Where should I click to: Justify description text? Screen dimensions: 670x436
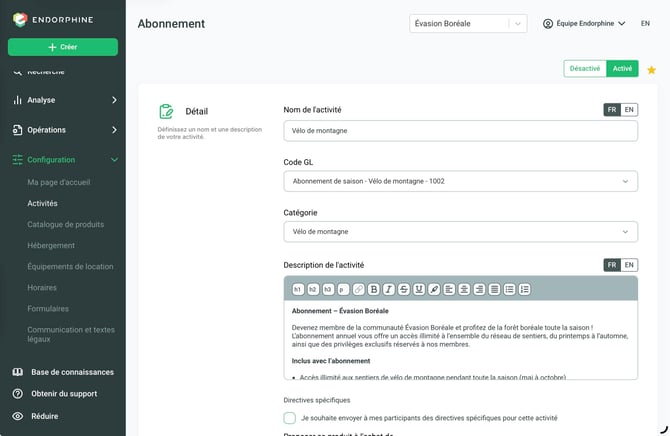pyautogui.click(x=494, y=289)
